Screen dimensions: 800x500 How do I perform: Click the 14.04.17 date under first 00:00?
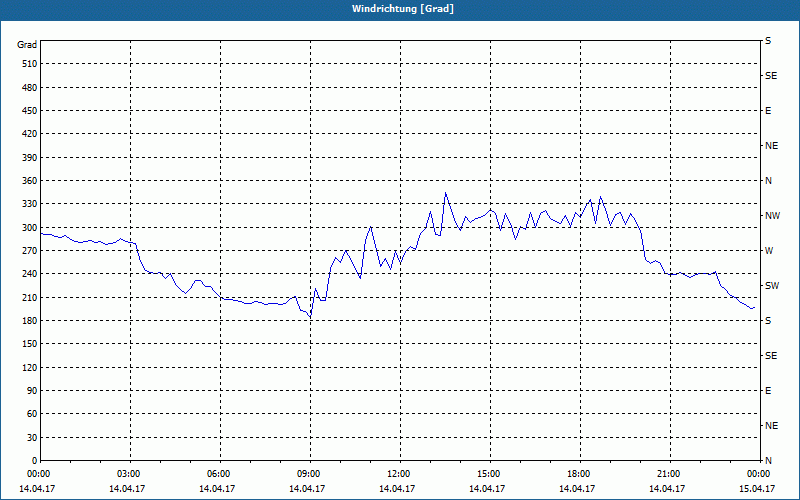(x=37, y=489)
